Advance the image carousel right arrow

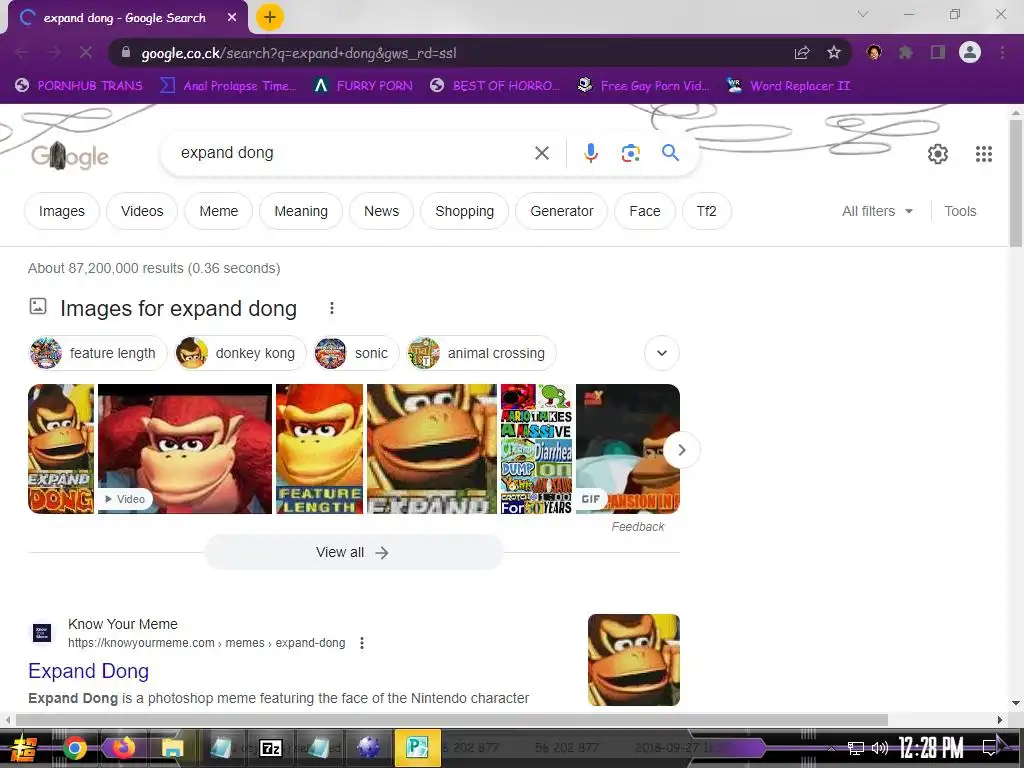681,450
